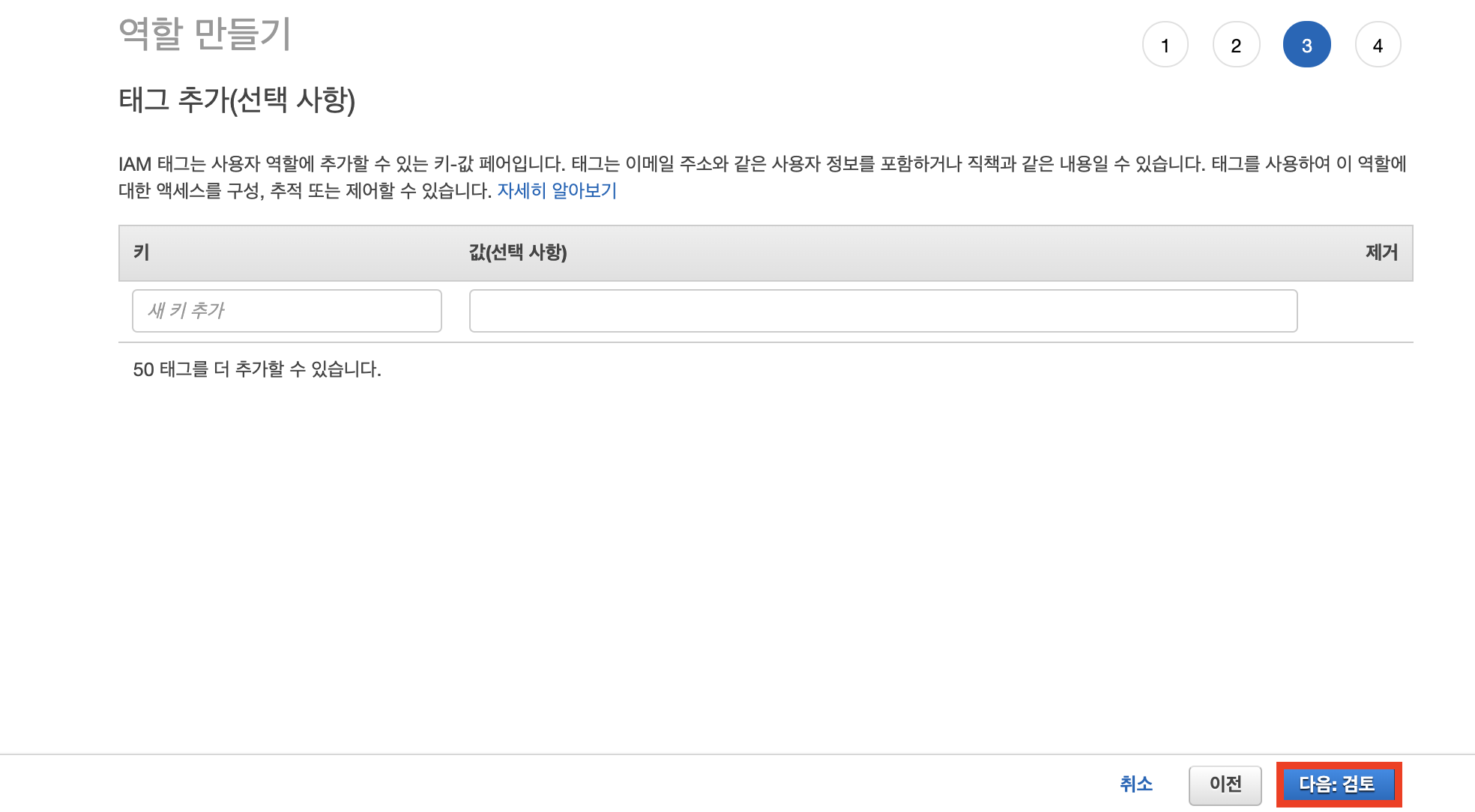The height and width of the screenshot is (812, 1475).
Task: Go to wizard step 1 circle
Action: [x=1165, y=45]
